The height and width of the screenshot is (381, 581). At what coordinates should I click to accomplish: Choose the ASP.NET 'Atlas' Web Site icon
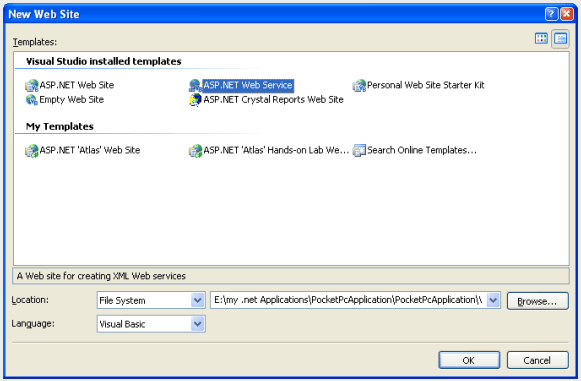[31, 150]
